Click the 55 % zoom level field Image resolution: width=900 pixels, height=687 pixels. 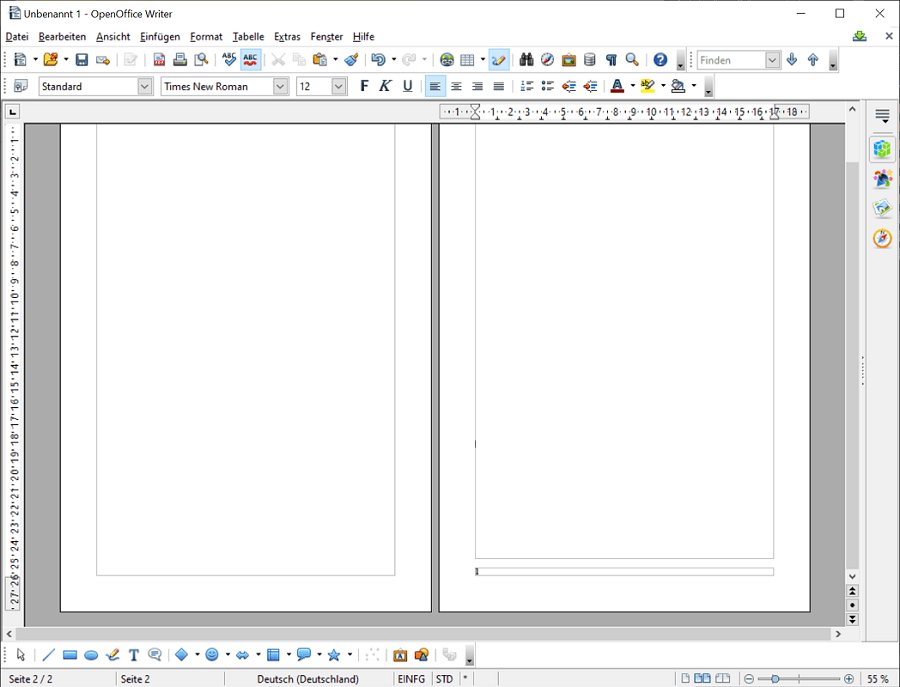(x=878, y=679)
